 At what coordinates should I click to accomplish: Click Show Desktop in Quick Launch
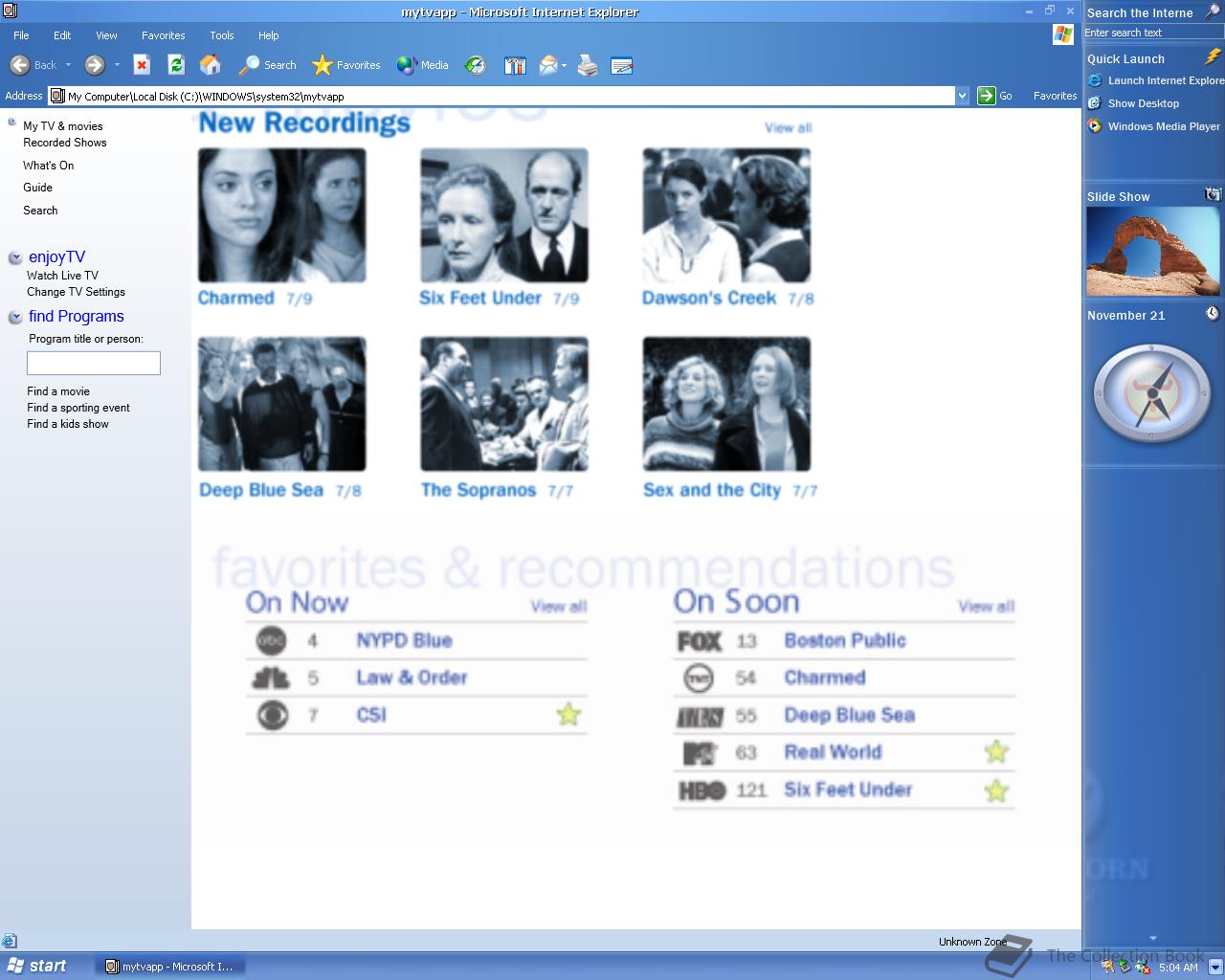click(x=1133, y=103)
